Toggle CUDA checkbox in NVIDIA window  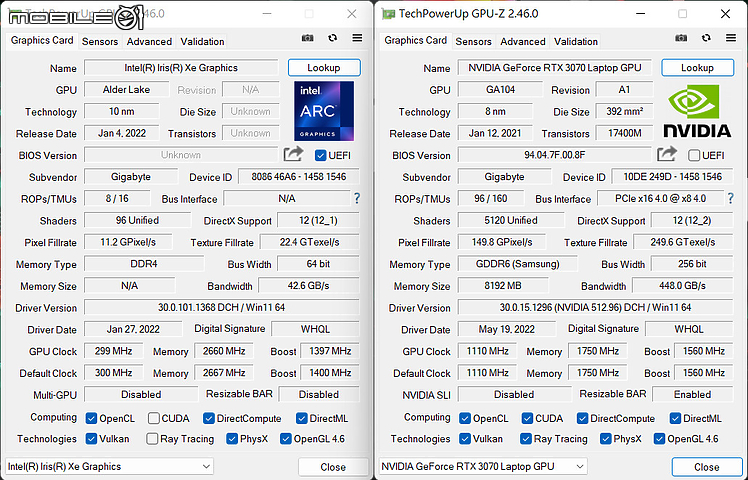[x=527, y=418]
